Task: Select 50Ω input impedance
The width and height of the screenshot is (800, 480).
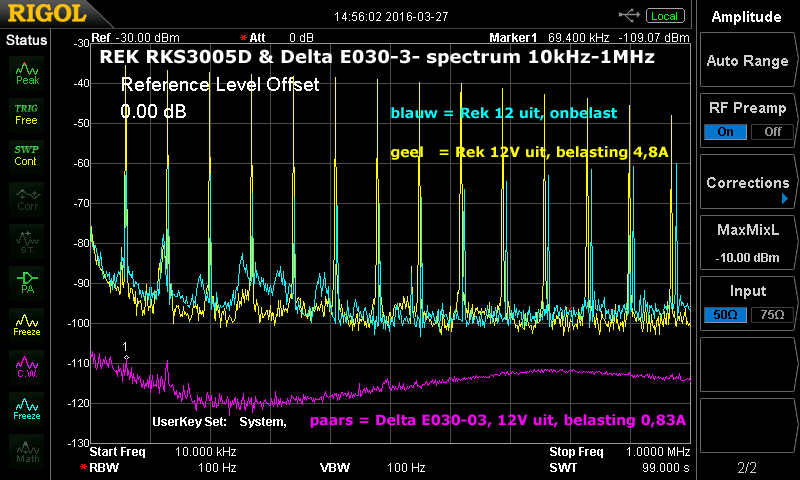Action: coord(725,315)
